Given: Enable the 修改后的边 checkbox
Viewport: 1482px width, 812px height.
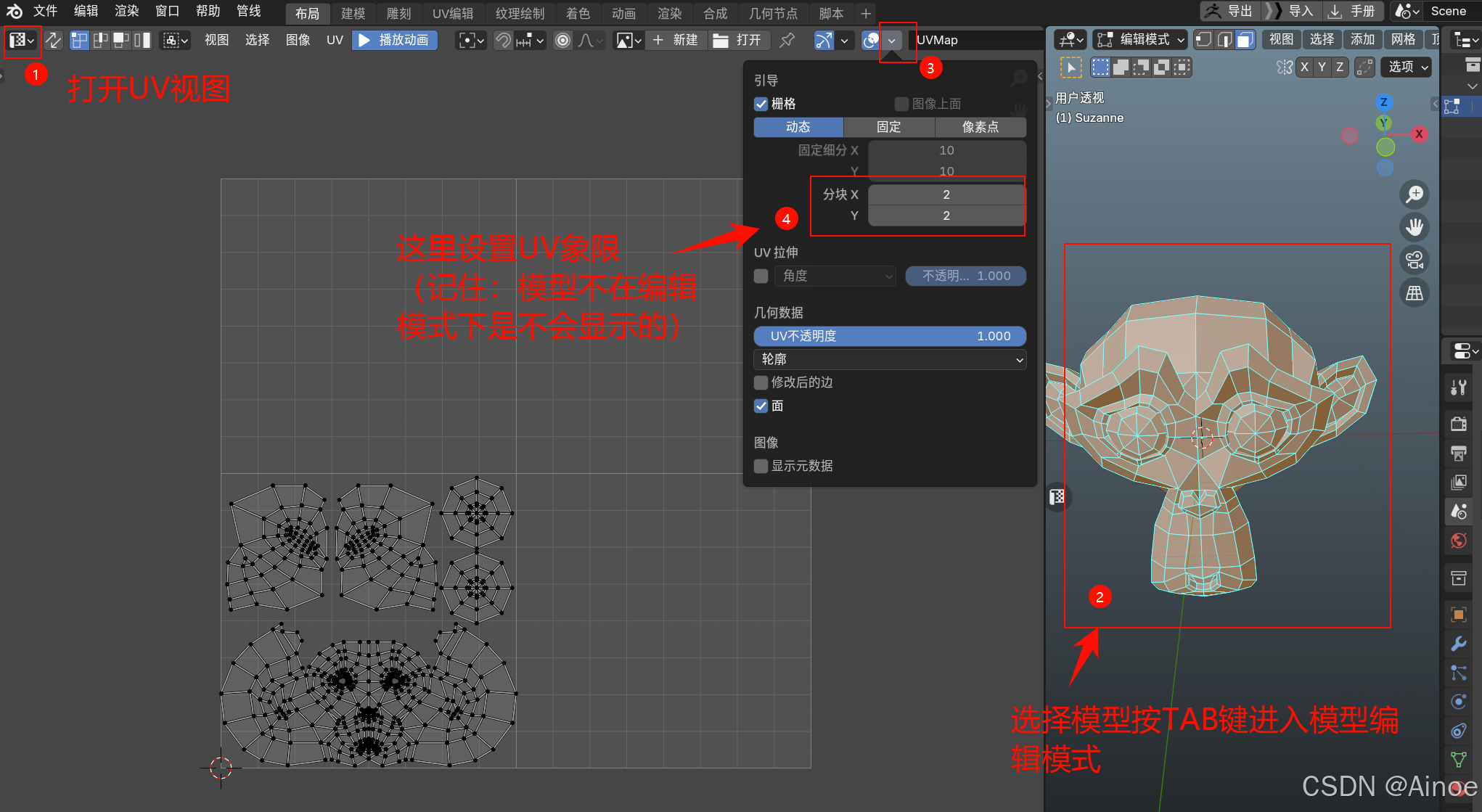Looking at the screenshot, I should tap(761, 382).
